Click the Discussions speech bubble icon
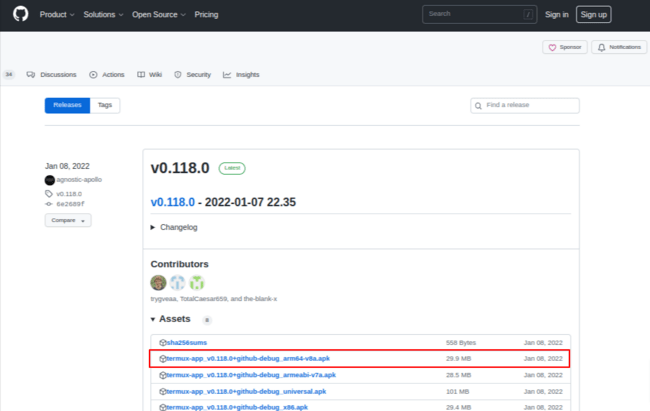 pos(31,75)
